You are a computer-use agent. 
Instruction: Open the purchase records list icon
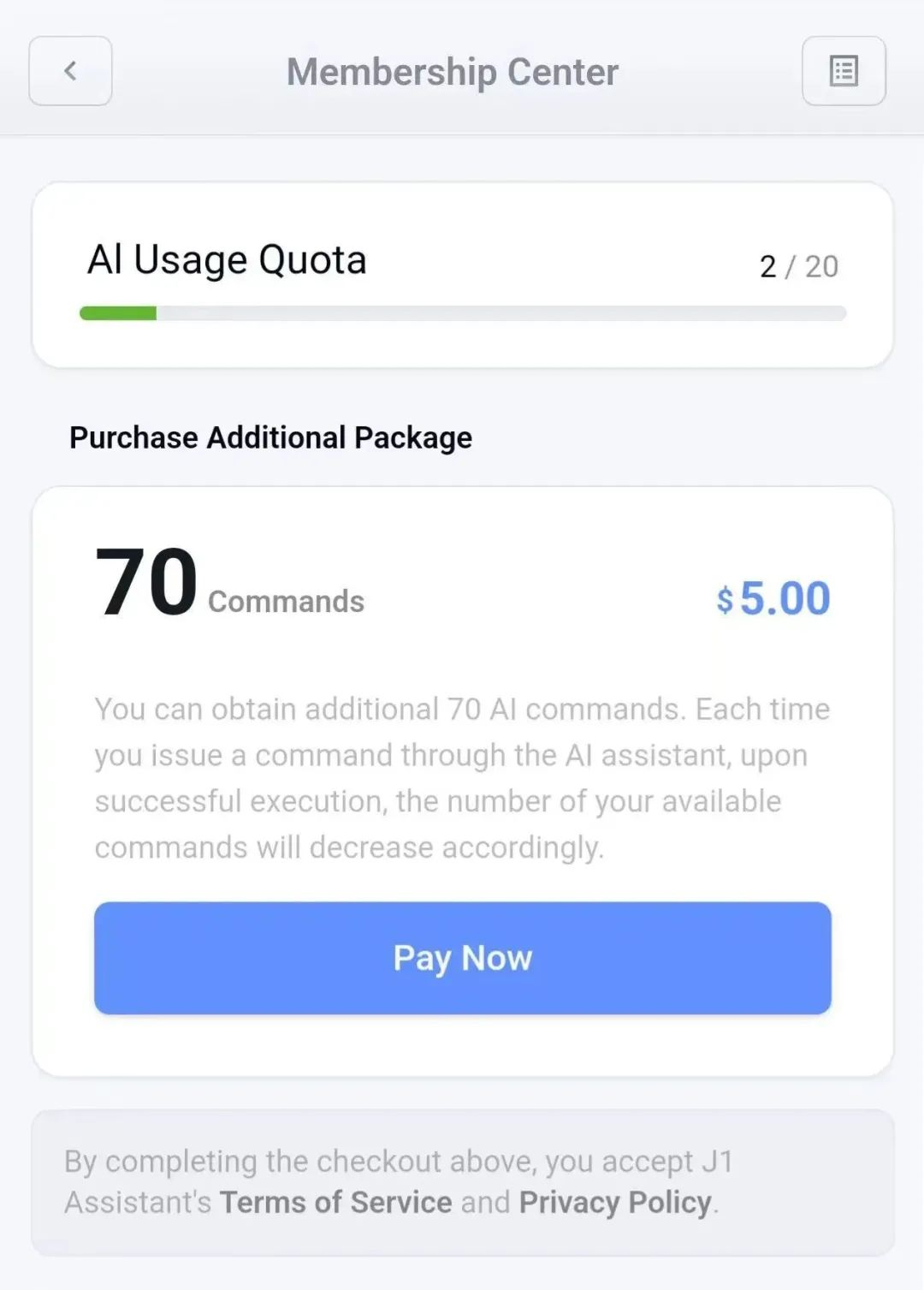click(844, 71)
